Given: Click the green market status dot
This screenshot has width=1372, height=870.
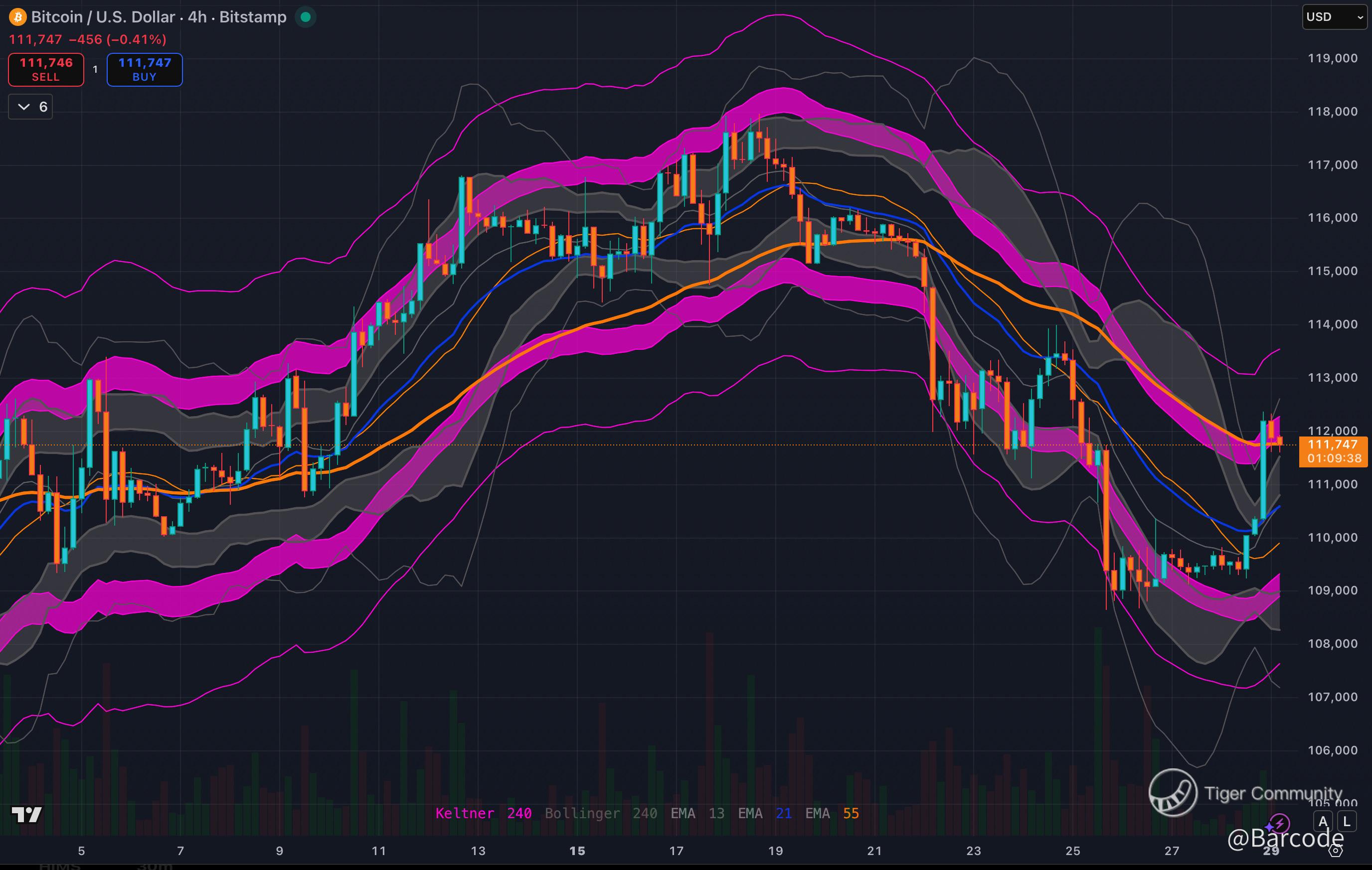Looking at the screenshot, I should [306, 17].
